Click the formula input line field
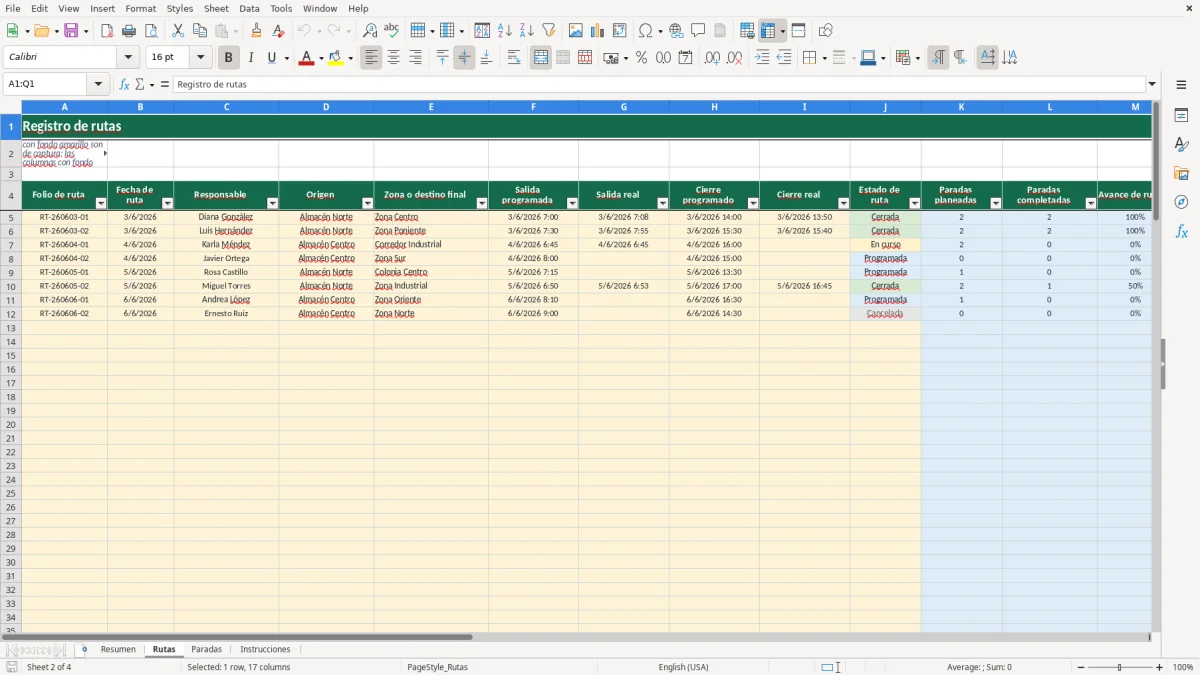1200x675 pixels. [659, 84]
